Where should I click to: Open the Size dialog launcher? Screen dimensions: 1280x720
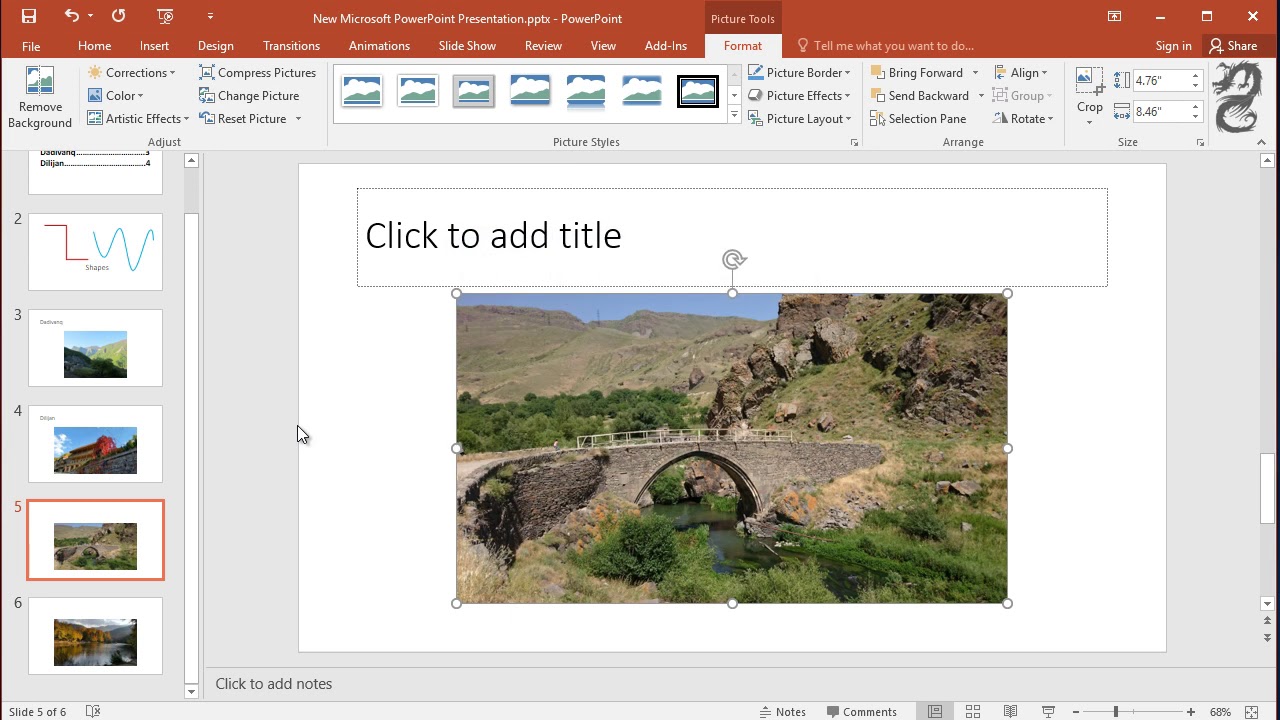(x=1200, y=143)
